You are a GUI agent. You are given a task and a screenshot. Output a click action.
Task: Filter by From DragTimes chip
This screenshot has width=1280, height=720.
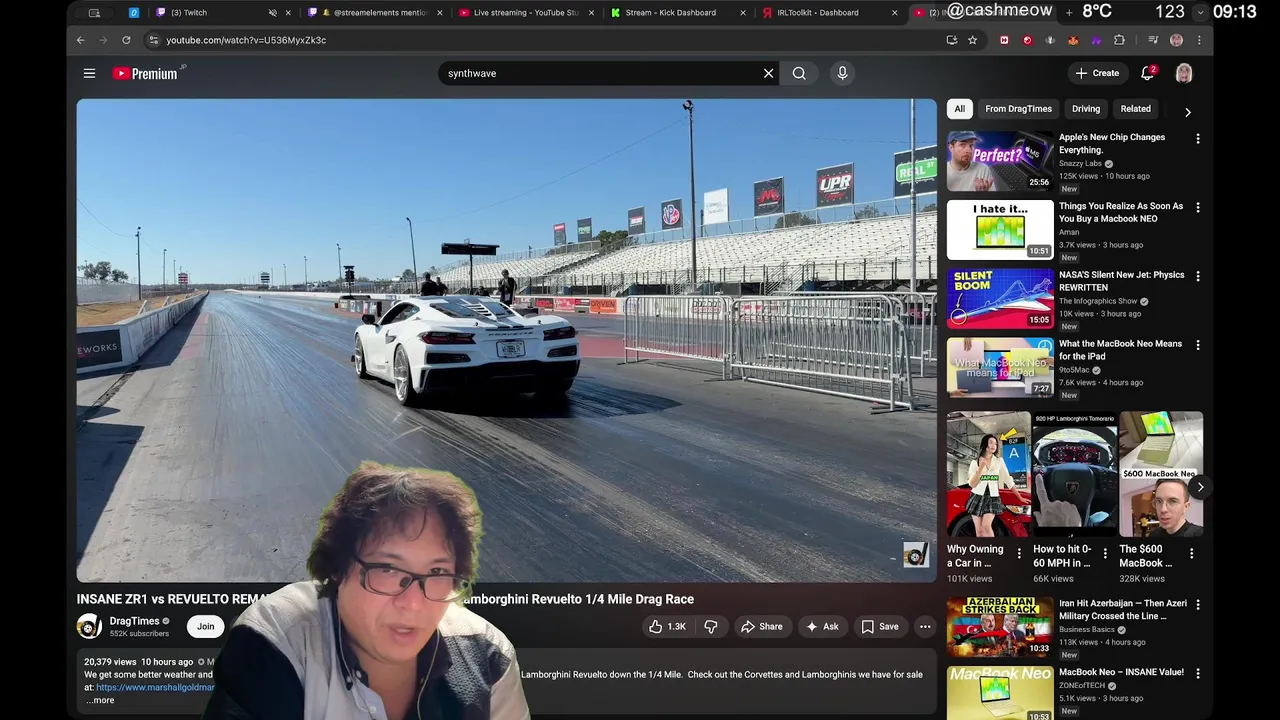(x=1018, y=109)
